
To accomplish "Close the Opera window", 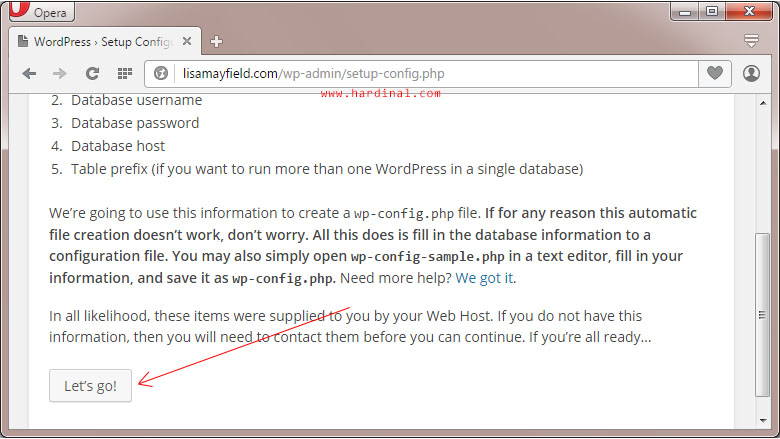I will (749, 11).
